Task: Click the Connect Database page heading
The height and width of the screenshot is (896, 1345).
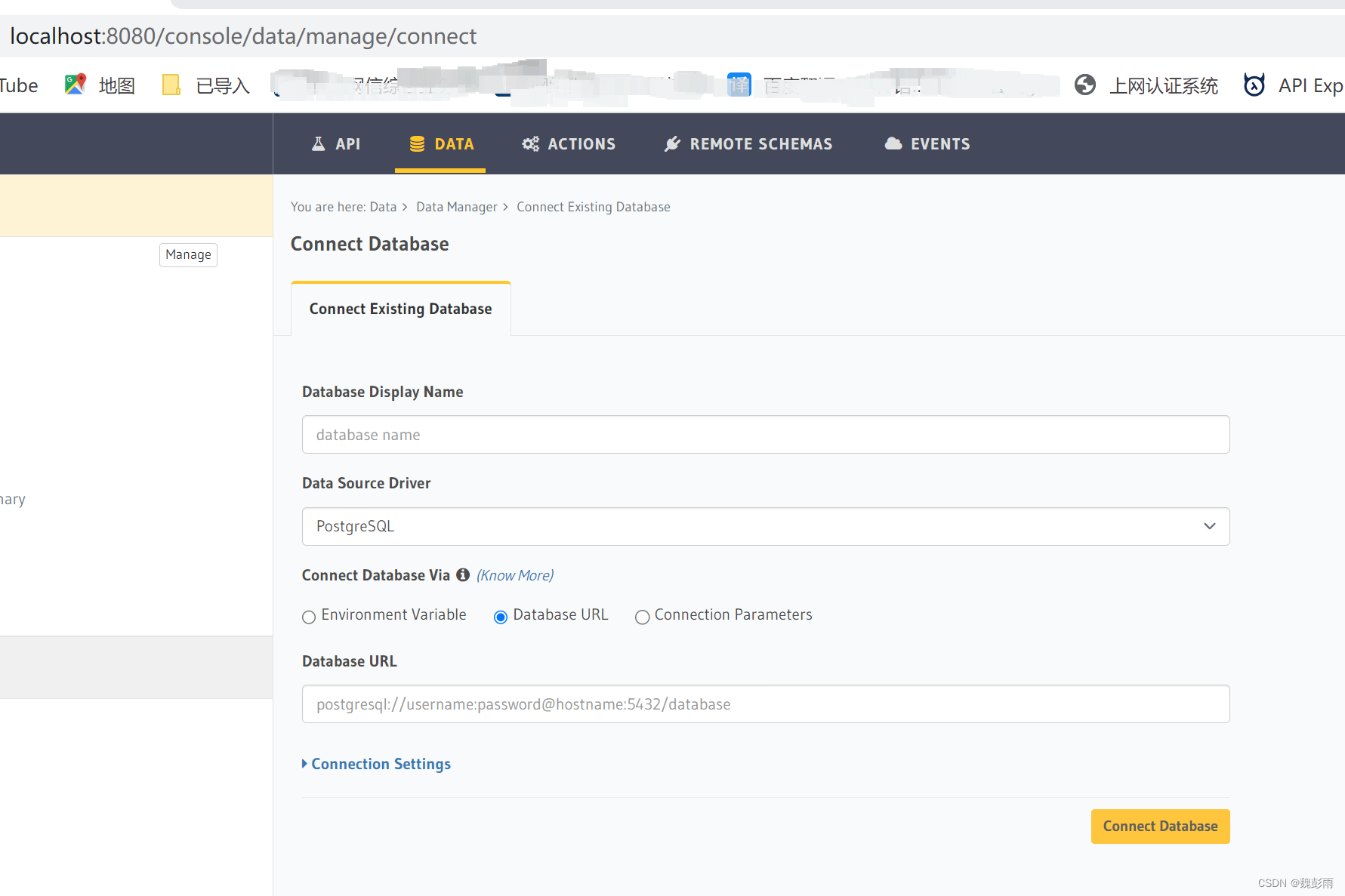Action: tap(370, 244)
